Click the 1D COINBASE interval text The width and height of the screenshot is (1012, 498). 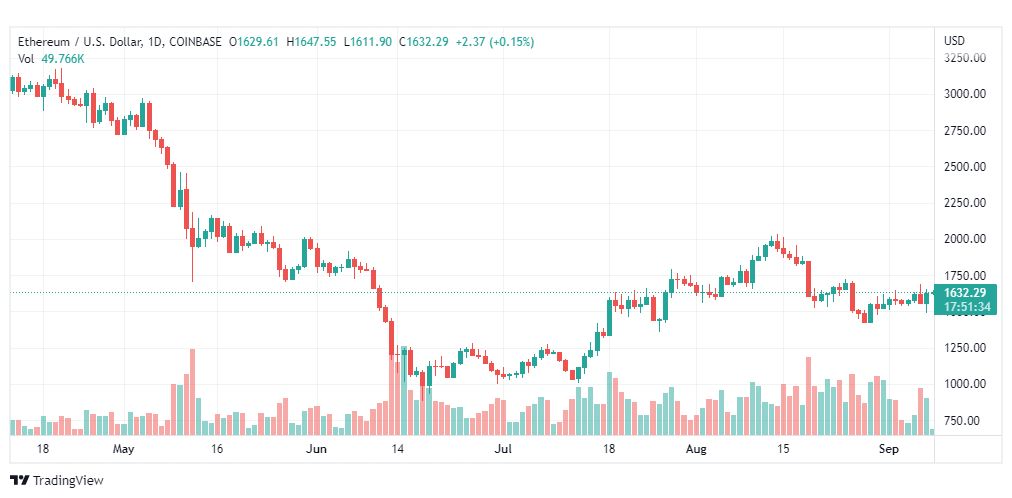185,42
